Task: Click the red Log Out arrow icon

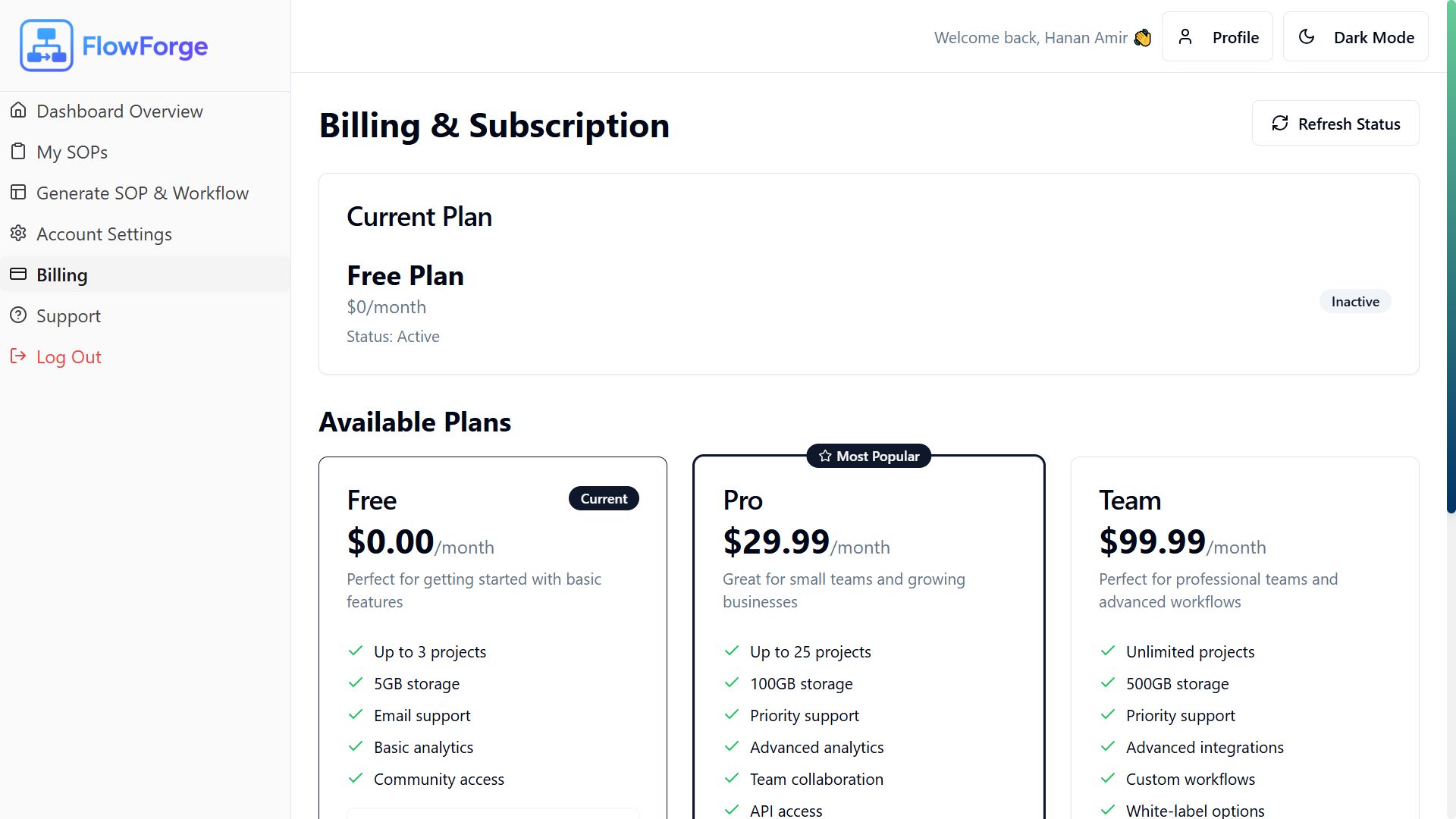Action: (18, 356)
